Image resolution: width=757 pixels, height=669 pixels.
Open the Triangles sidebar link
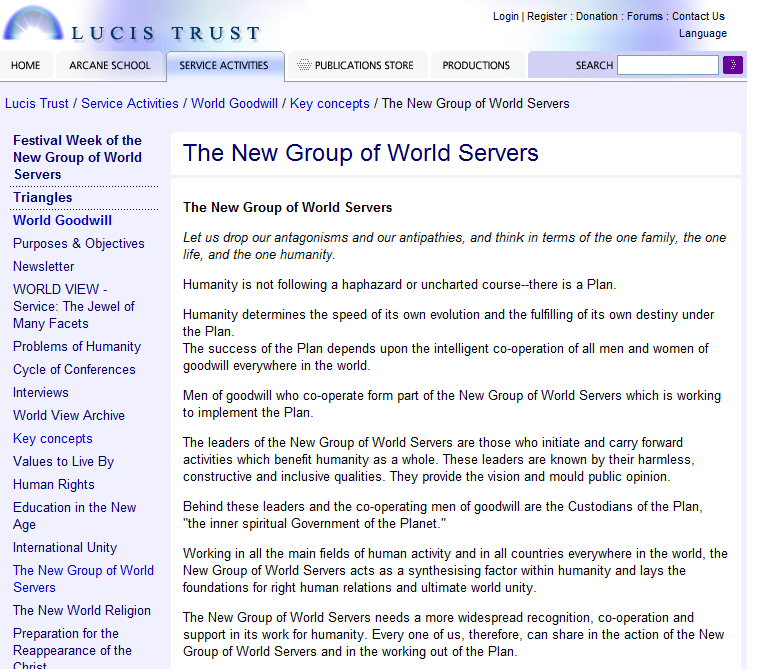[x=42, y=197]
